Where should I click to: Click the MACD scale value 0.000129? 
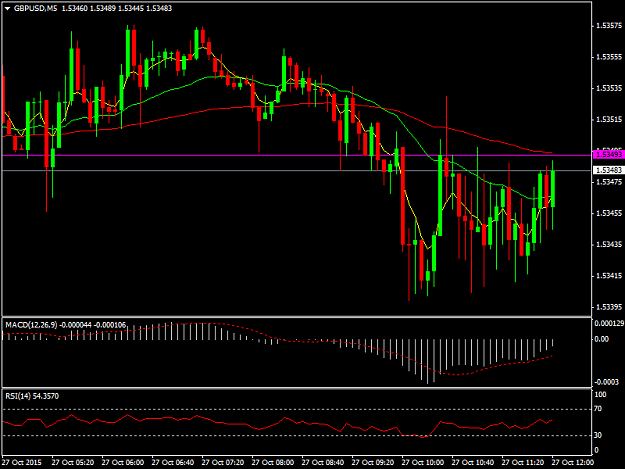click(609, 323)
